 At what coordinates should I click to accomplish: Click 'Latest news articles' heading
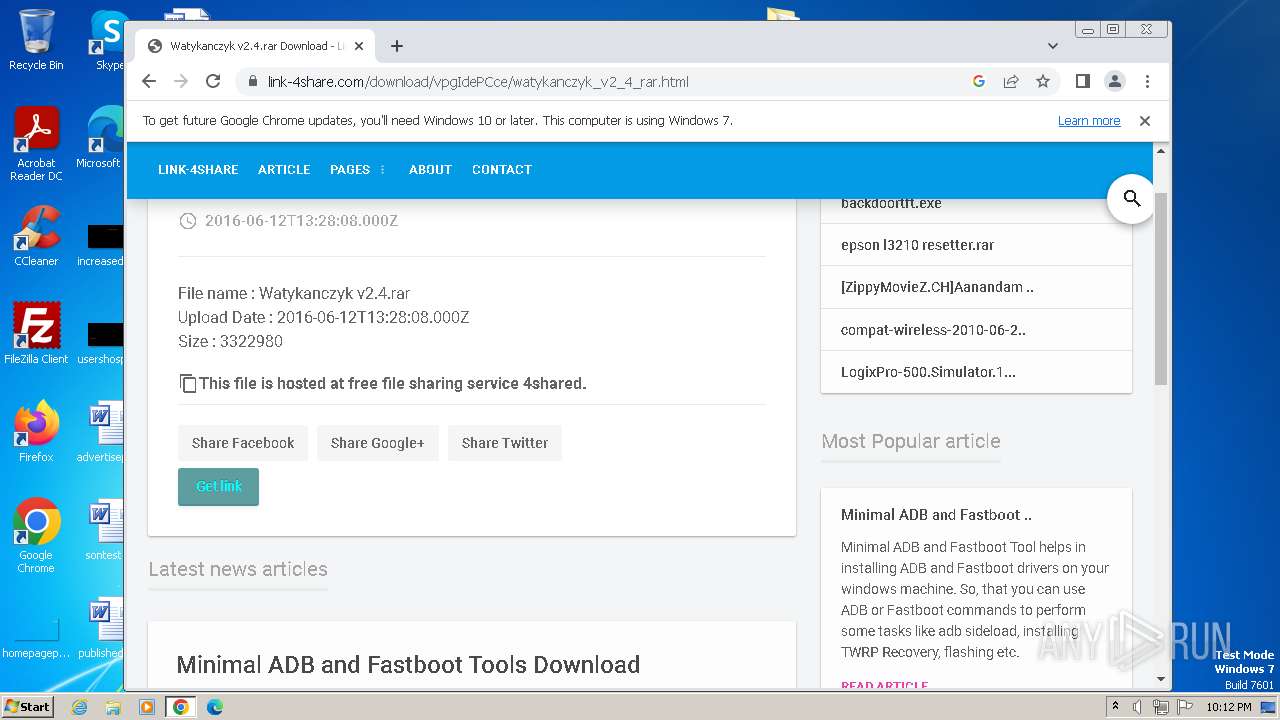pyautogui.click(x=238, y=569)
